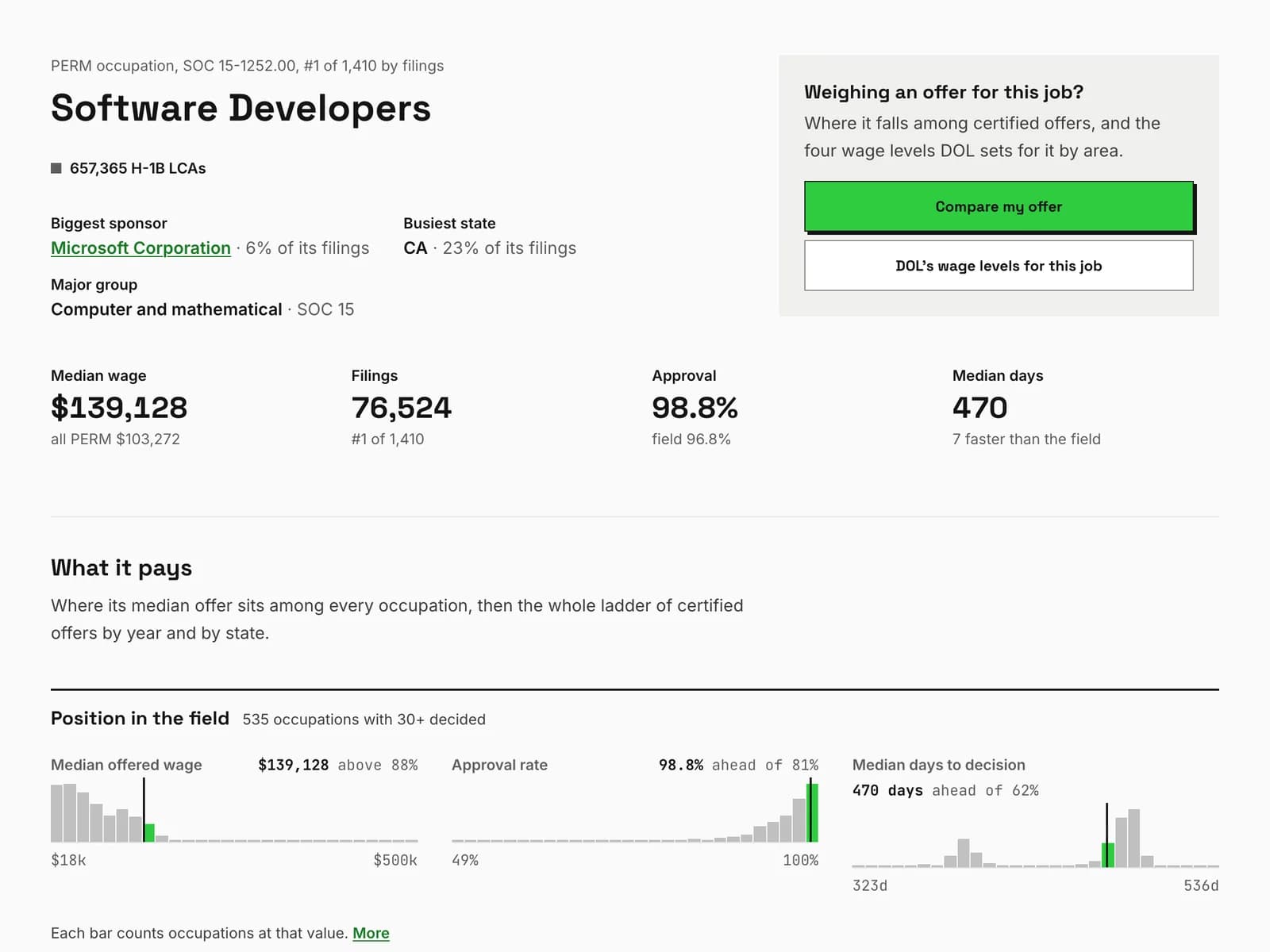
Task: Click the median days value 470
Action: click(x=979, y=408)
